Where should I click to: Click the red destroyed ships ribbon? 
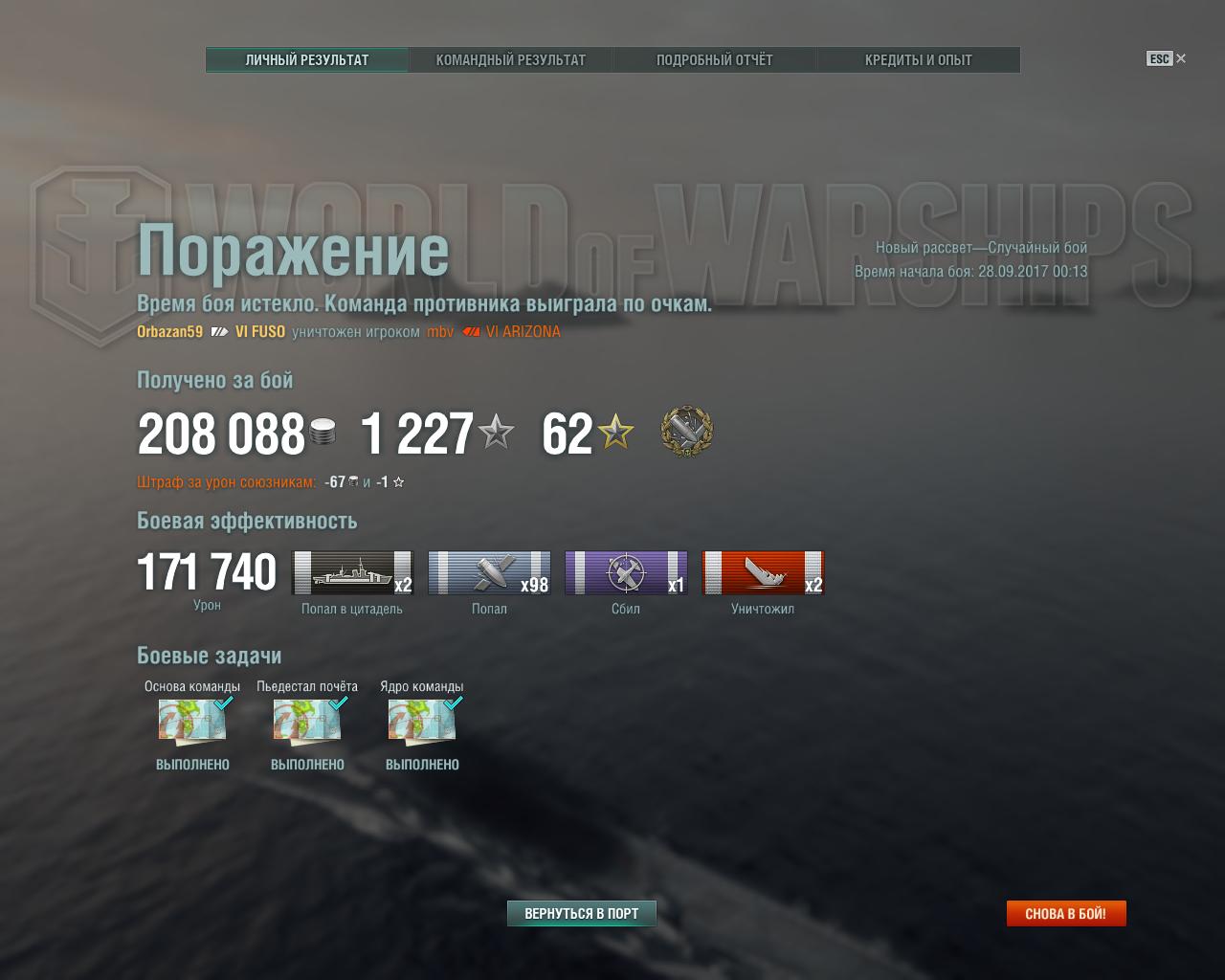click(763, 572)
